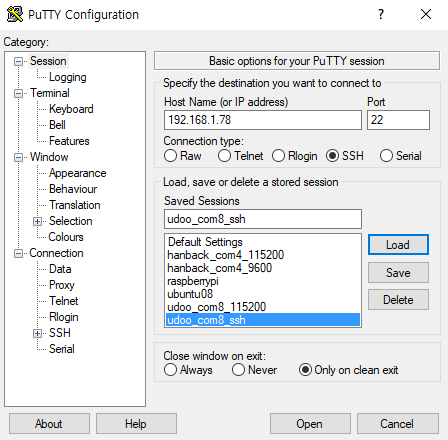This screenshot has height=440, width=448.
Task: Select udoo_com8_ssh in sessions list
Action: pyautogui.click(x=263, y=320)
